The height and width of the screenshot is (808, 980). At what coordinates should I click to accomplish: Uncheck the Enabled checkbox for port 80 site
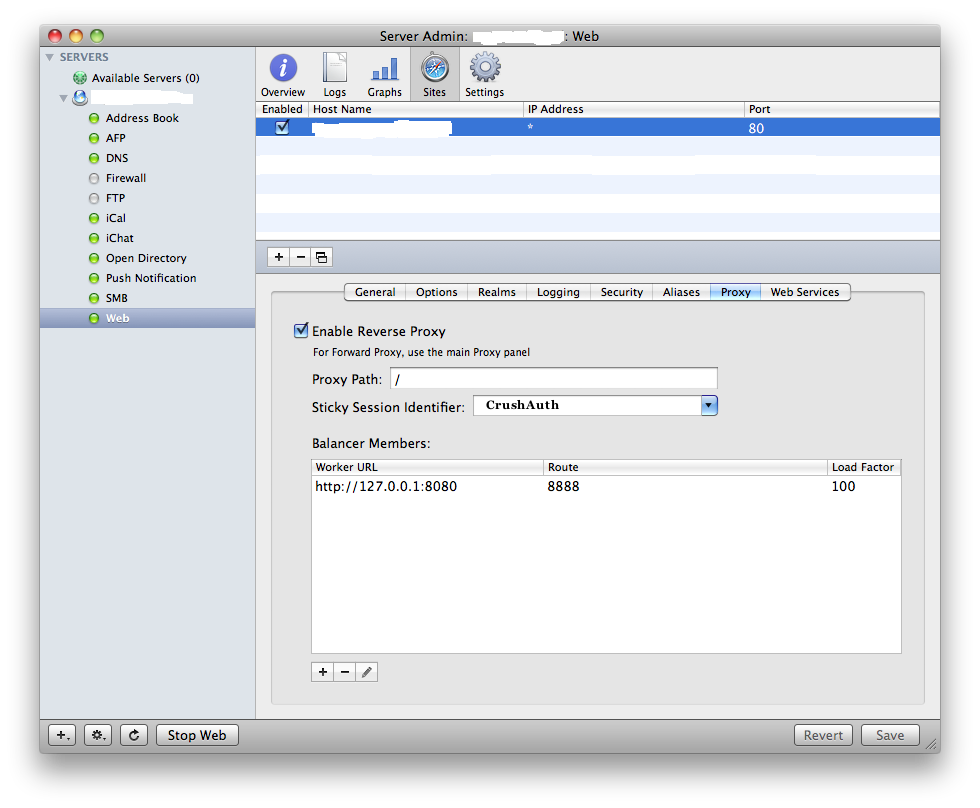[x=282, y=127]
